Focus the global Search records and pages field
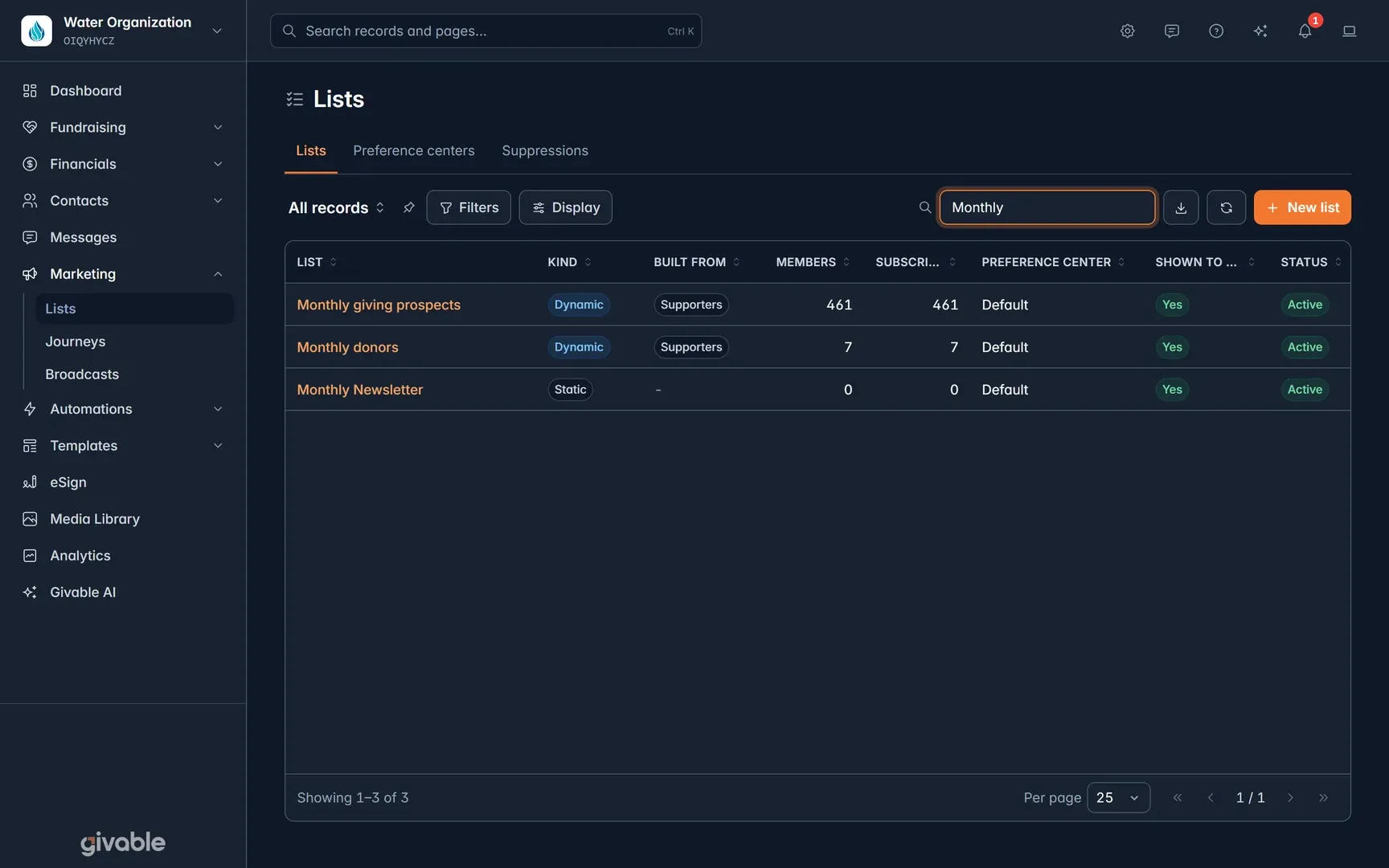The image size is (1389, 868). (486, 31)
